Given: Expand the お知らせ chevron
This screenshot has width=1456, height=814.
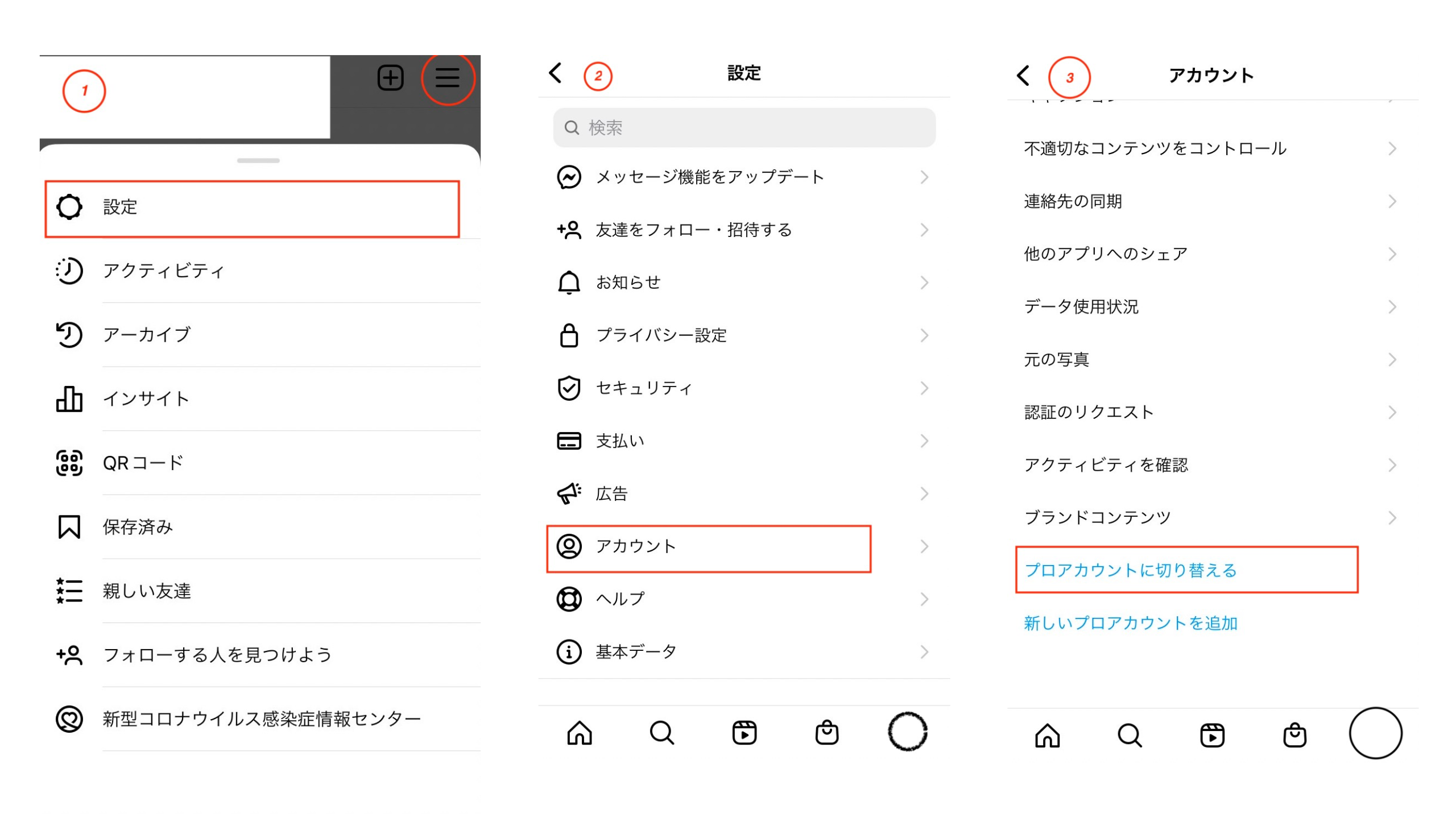Looking at the screenshot, I should point(924,283).
